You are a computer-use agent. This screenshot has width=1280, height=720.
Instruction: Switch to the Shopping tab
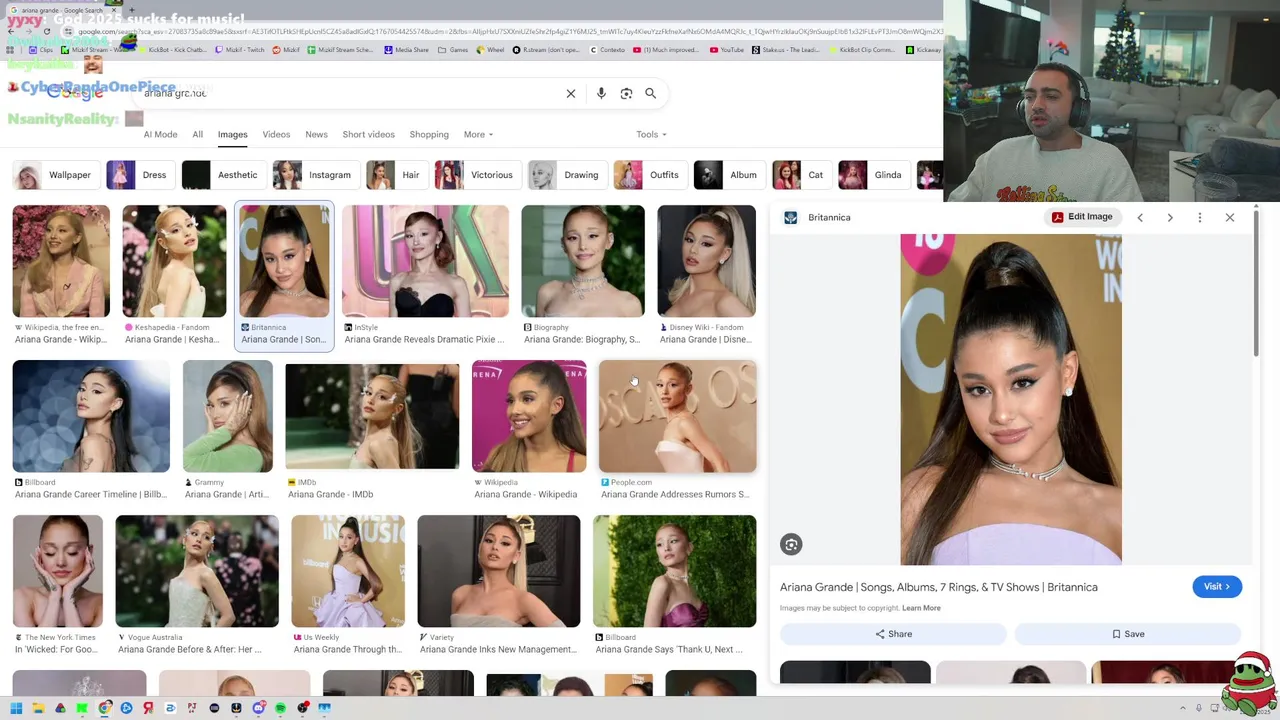429,134
